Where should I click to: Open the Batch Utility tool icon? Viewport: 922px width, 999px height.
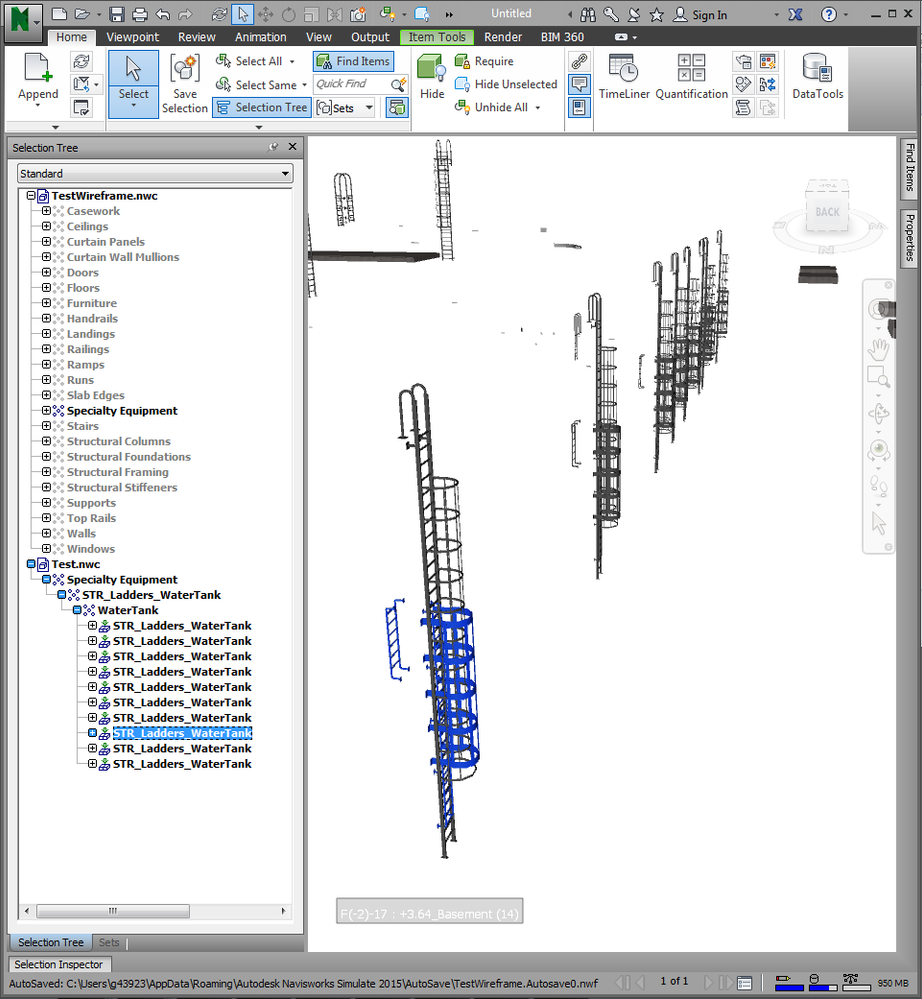(768, 84)
